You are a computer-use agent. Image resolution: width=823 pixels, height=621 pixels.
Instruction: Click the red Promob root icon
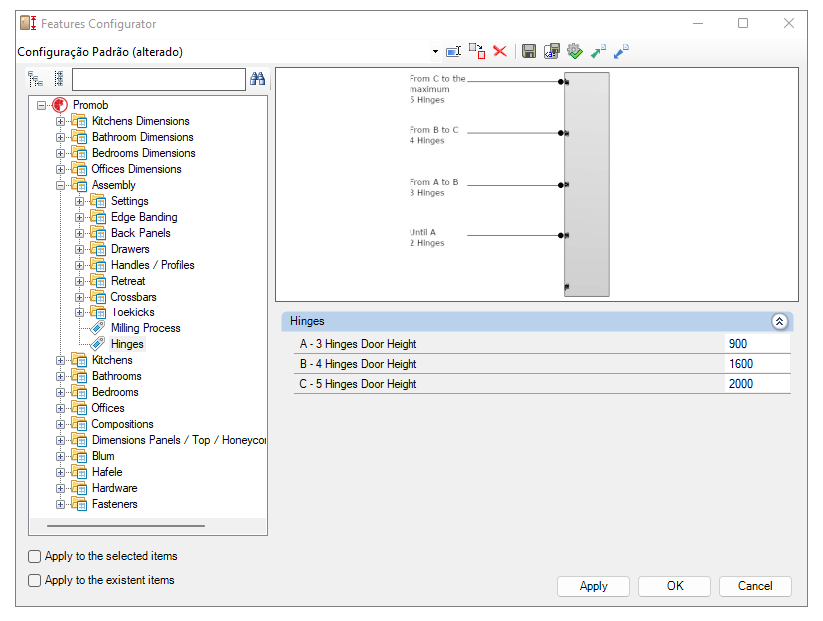[x=60, y=105]
